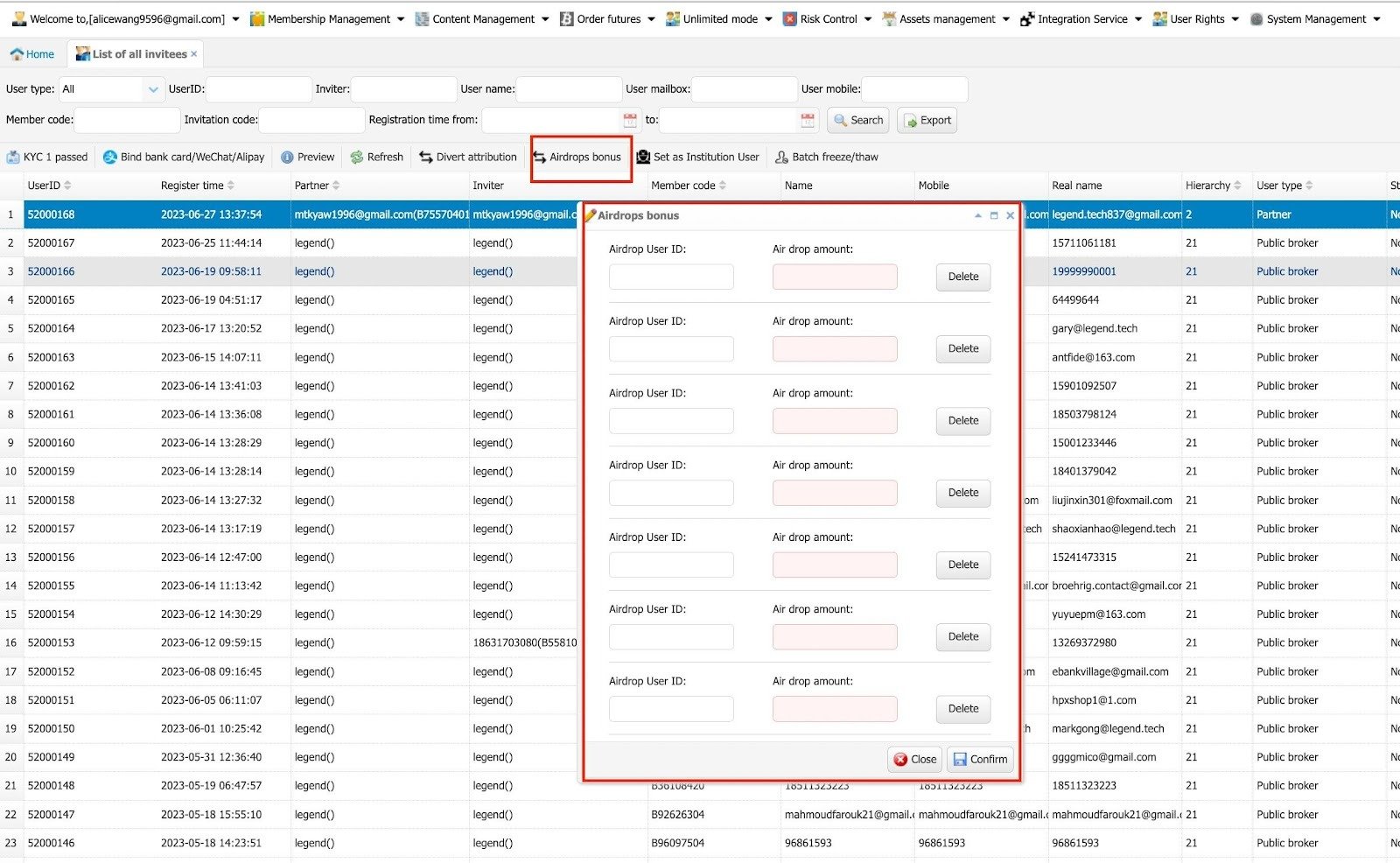Click Set as Institution User
The height and width of the screenshot is (863, 1400).
[x=697, y=158]
